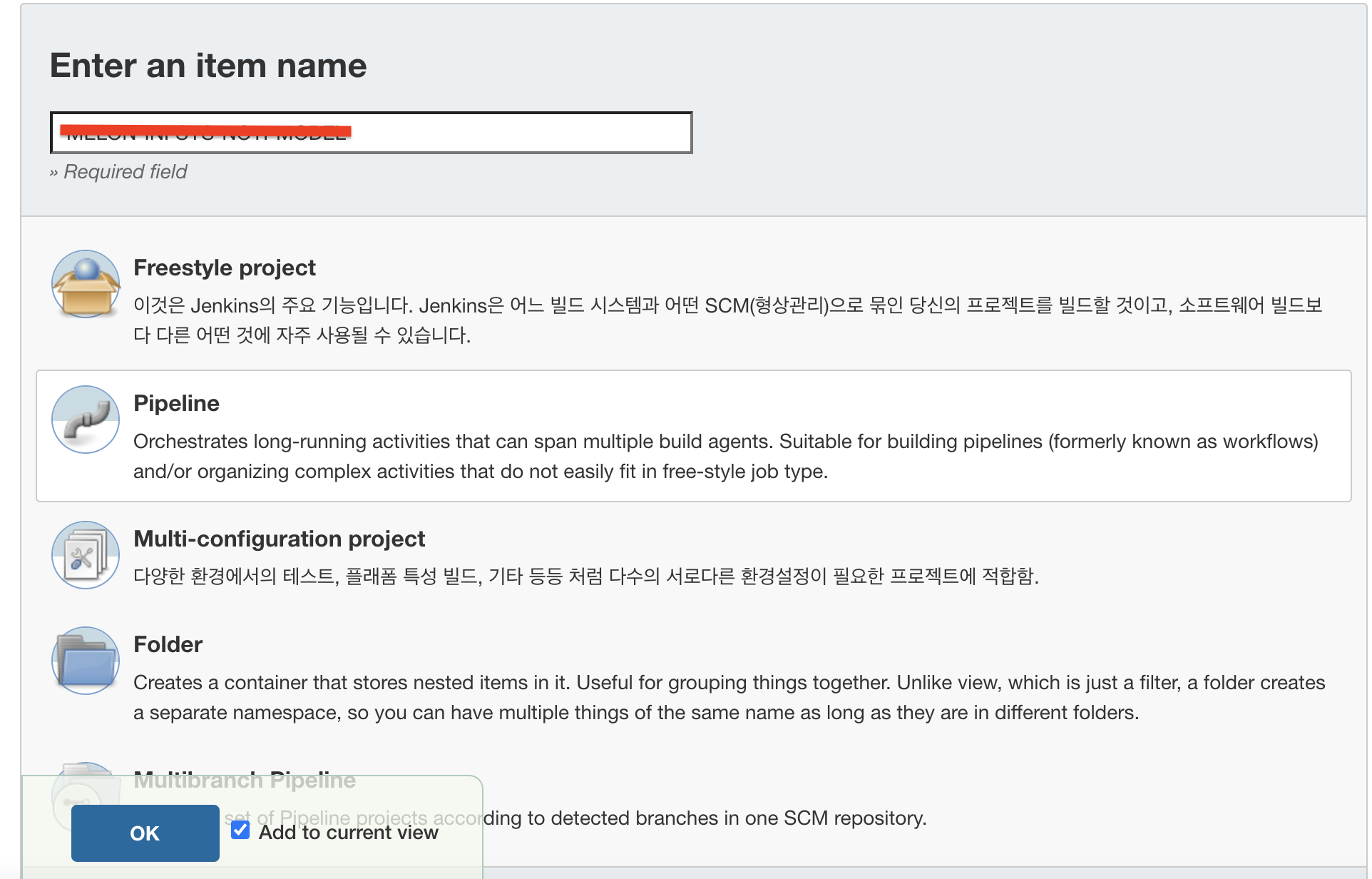The width and height of the screenshot is (1372, 879).
Task: Choose the Folder item type title
Action: click(x=168, y=644)
